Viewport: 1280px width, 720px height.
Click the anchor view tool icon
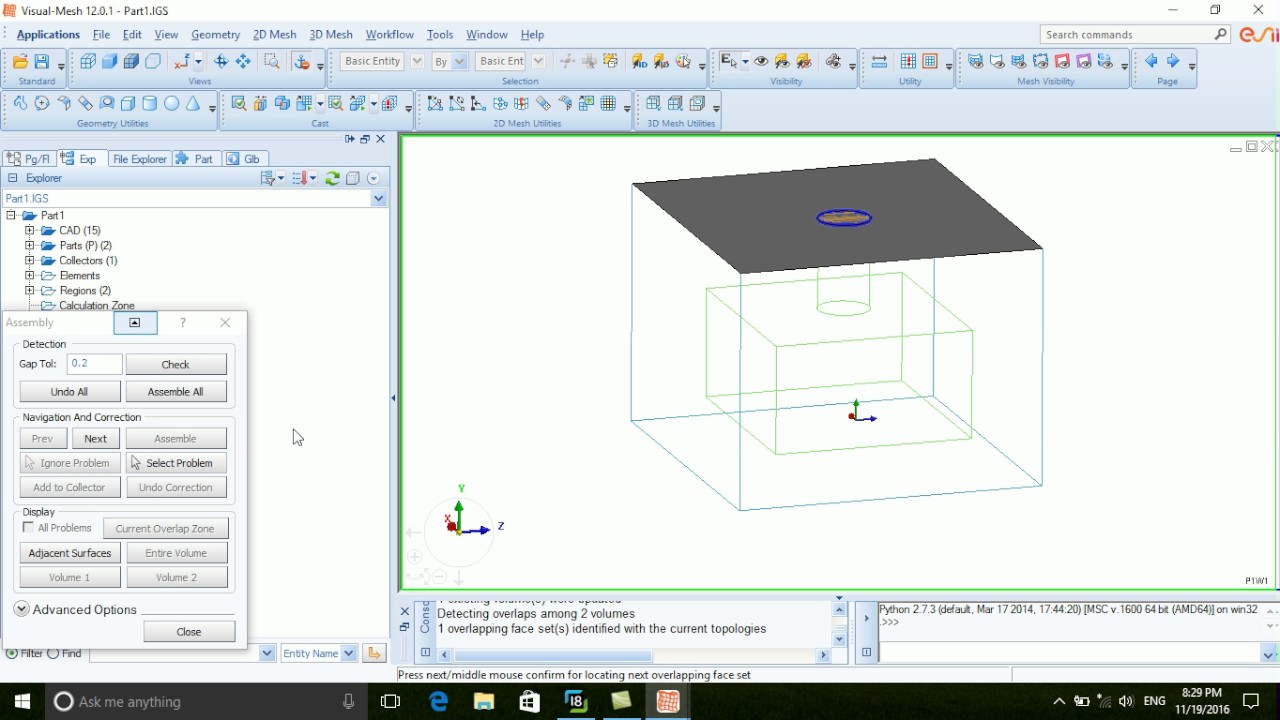[x=301, y=62]
